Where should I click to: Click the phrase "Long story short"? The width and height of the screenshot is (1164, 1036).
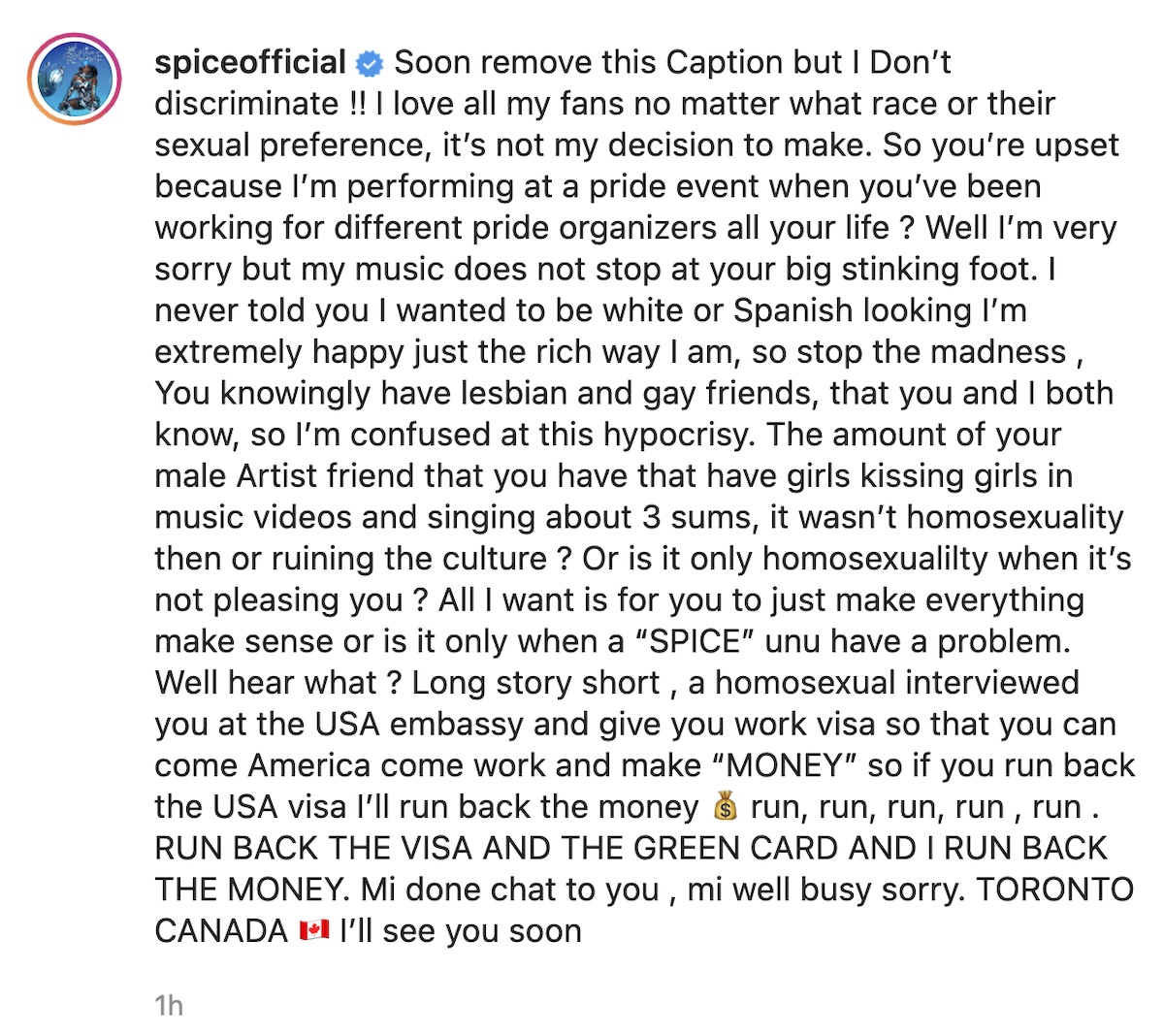(536, 683)
